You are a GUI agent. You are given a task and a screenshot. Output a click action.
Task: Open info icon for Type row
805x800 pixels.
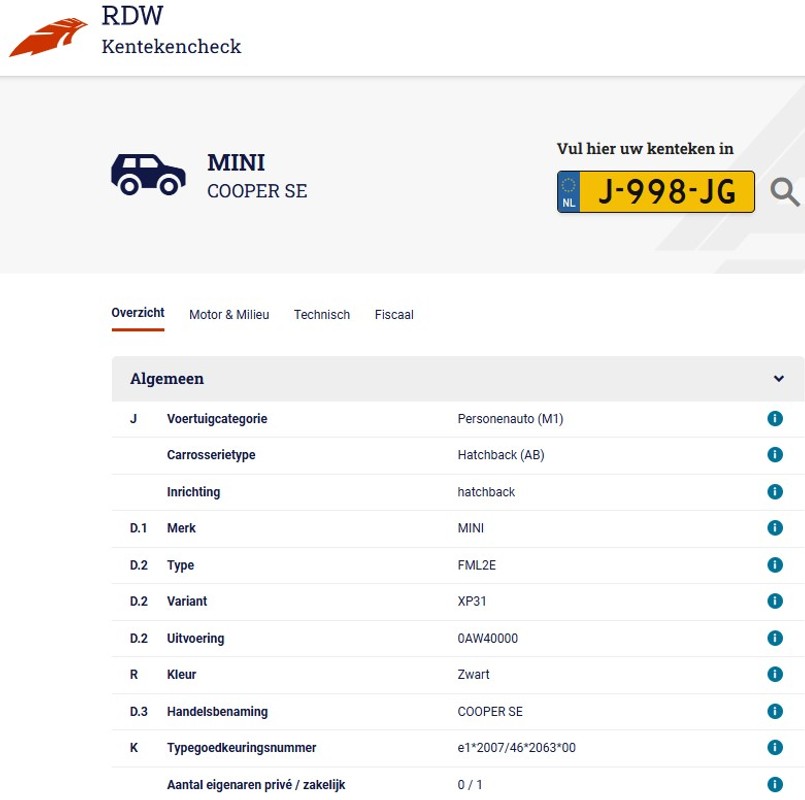tap(775, 565)
